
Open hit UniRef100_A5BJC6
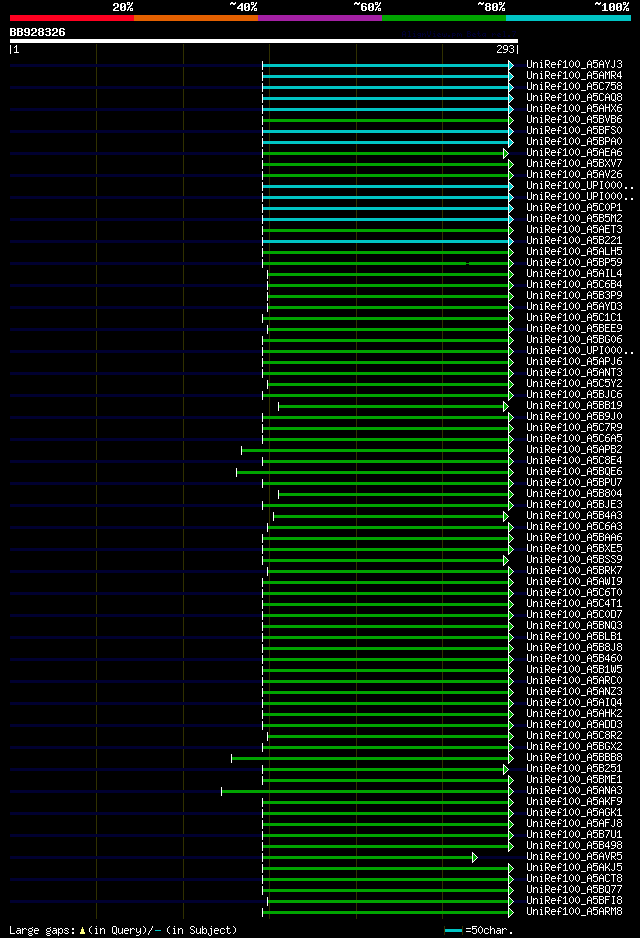[574, 394]
